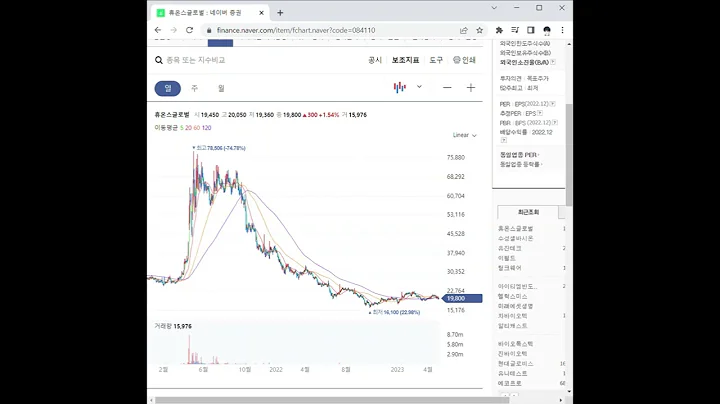The image size is (720, 404).
Task: Go back to previous page in browser
Action: click(x=158, y=30)
